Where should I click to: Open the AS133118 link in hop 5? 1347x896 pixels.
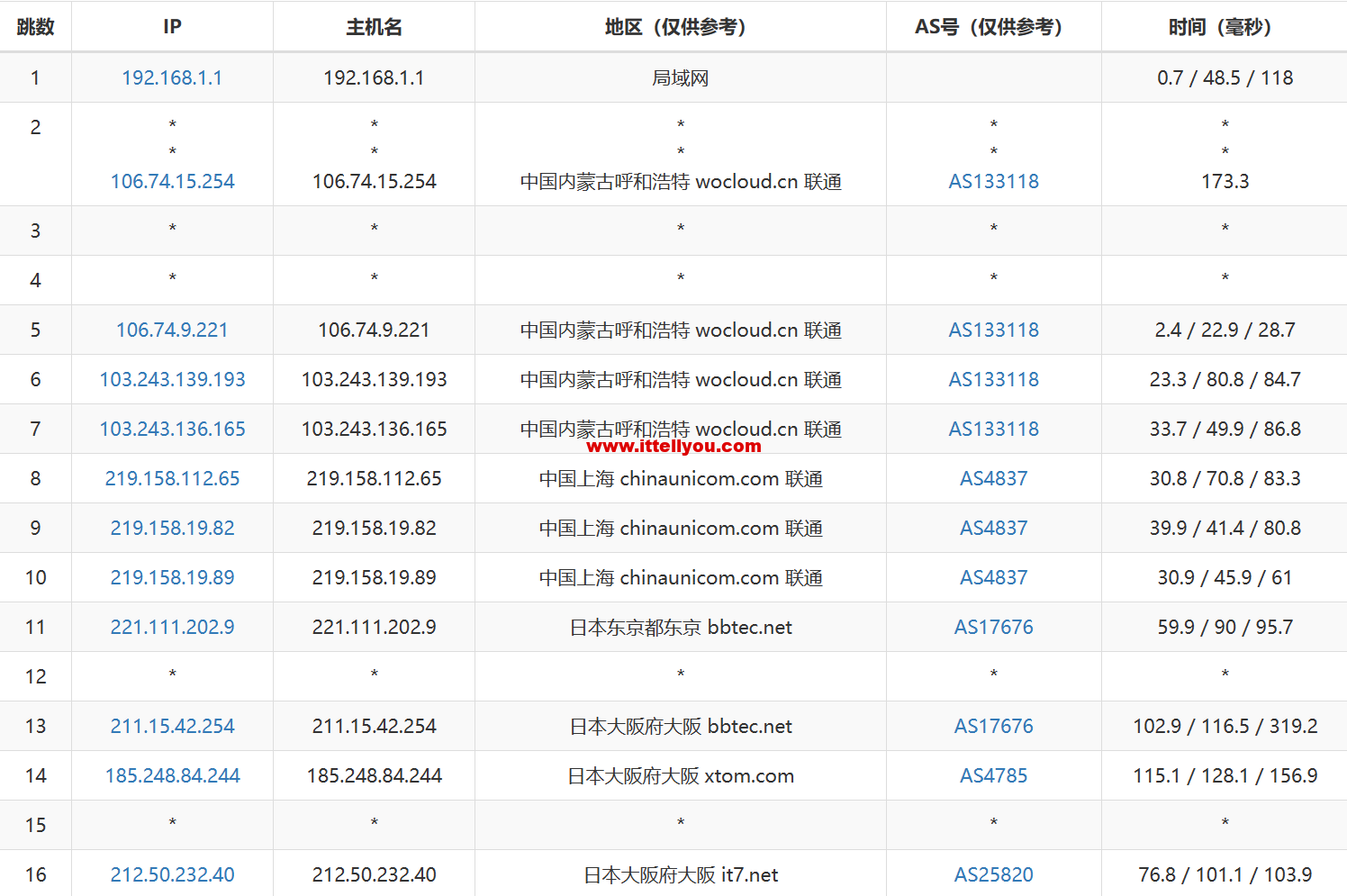[x=993, y=330]
